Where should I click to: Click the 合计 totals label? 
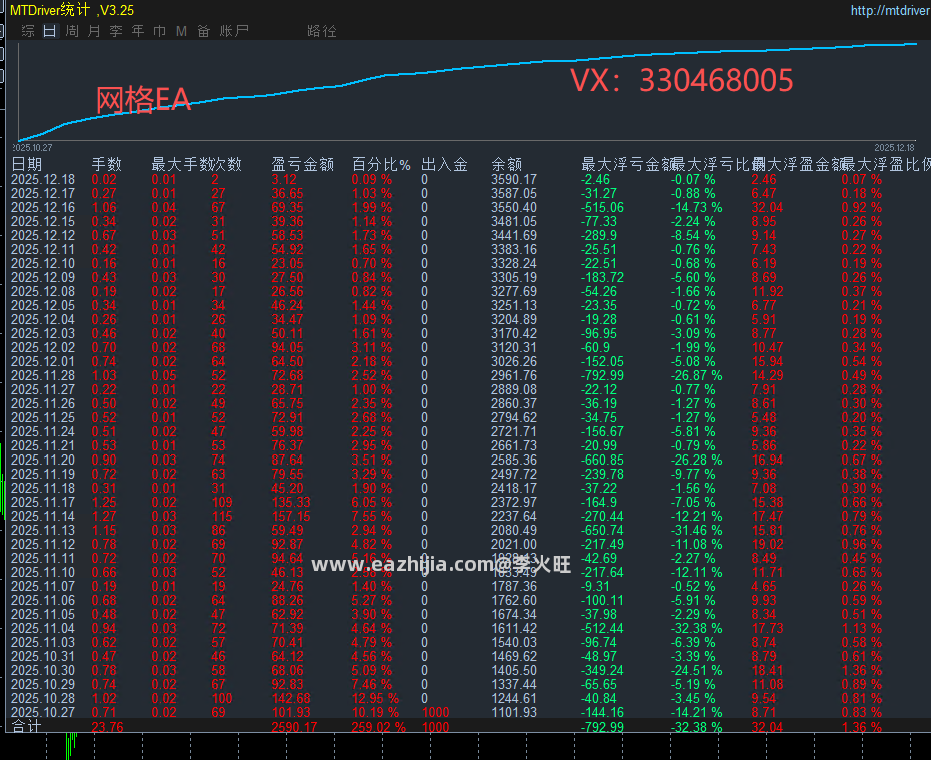pos(27,727)
